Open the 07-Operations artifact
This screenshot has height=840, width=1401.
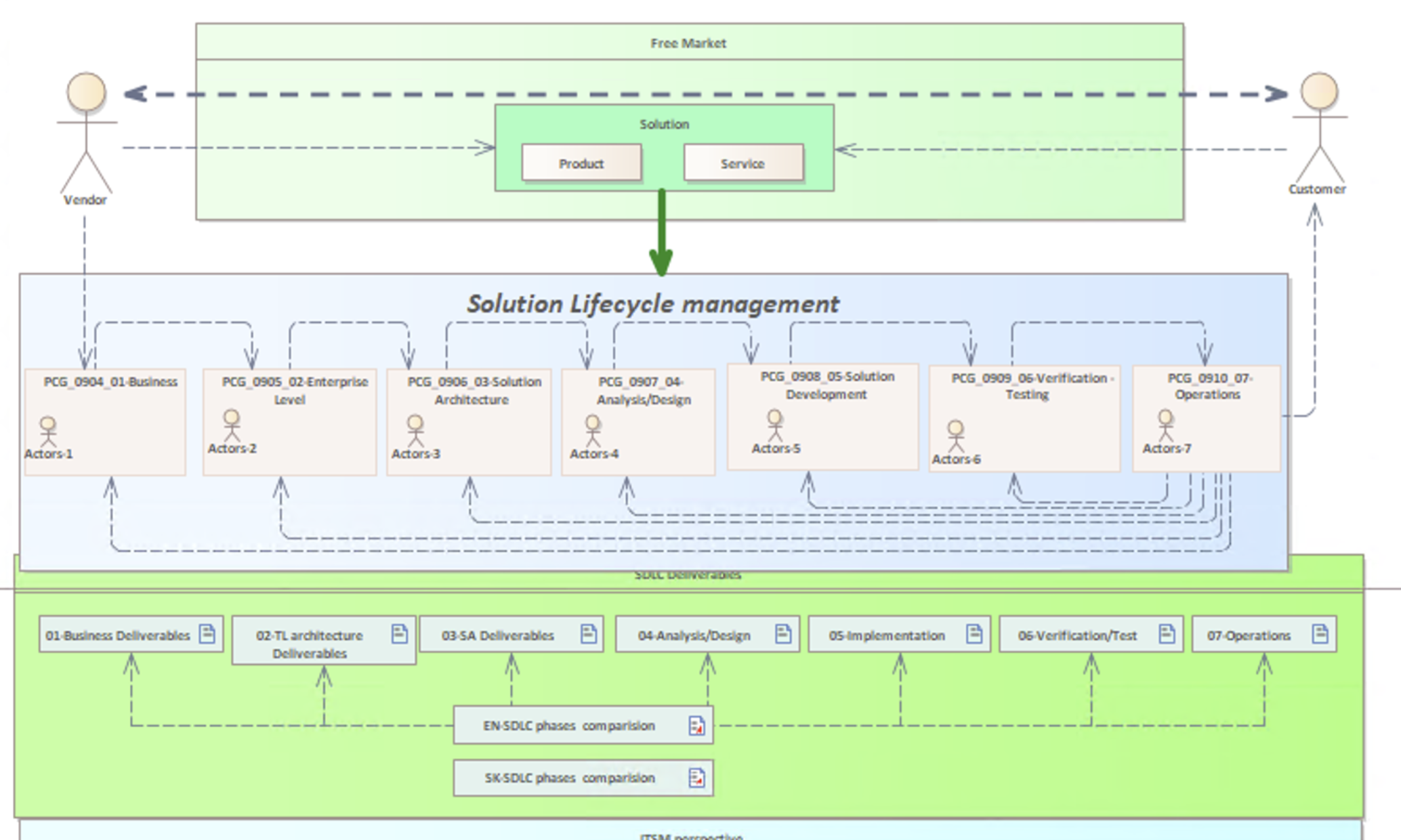tap(1264, 634)
